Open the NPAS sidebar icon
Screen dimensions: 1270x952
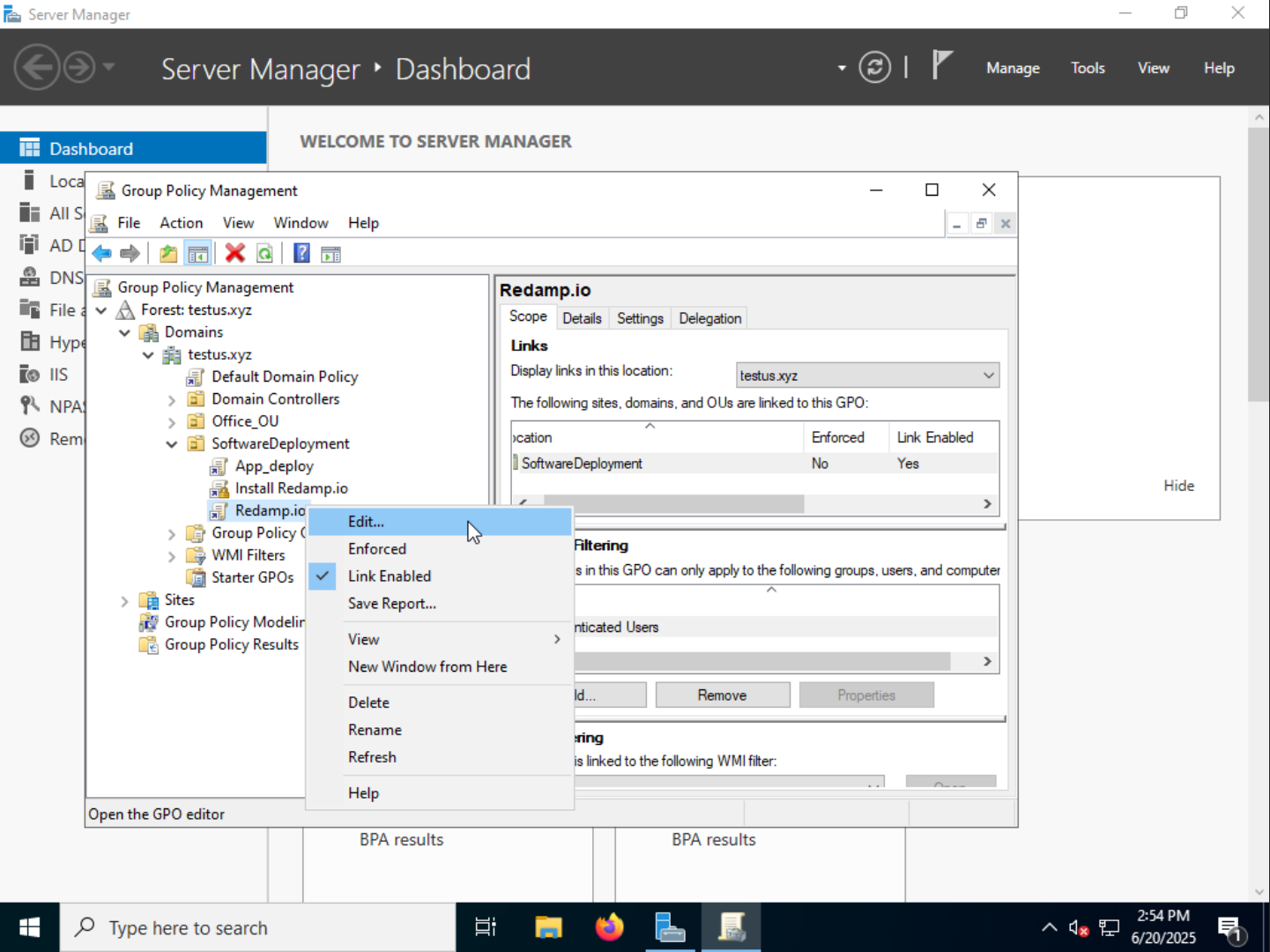[x=30, y=405]
